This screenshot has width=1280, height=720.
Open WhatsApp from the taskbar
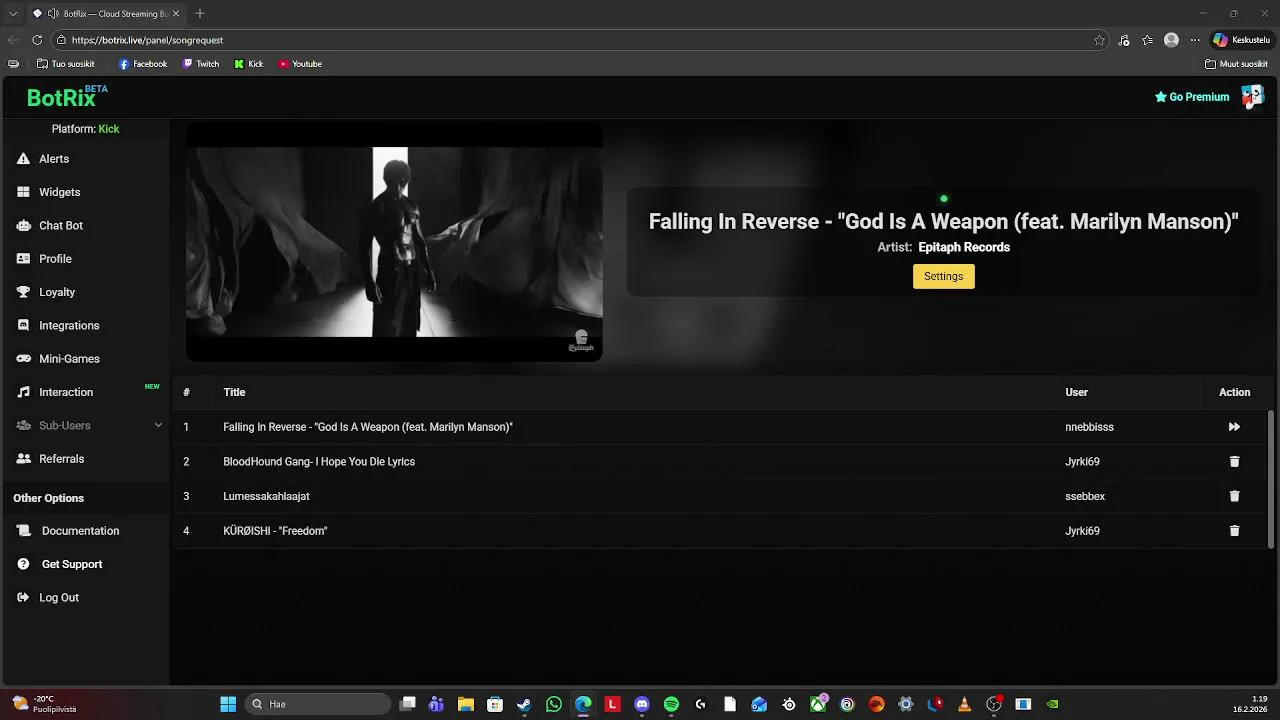click(554, 704)
